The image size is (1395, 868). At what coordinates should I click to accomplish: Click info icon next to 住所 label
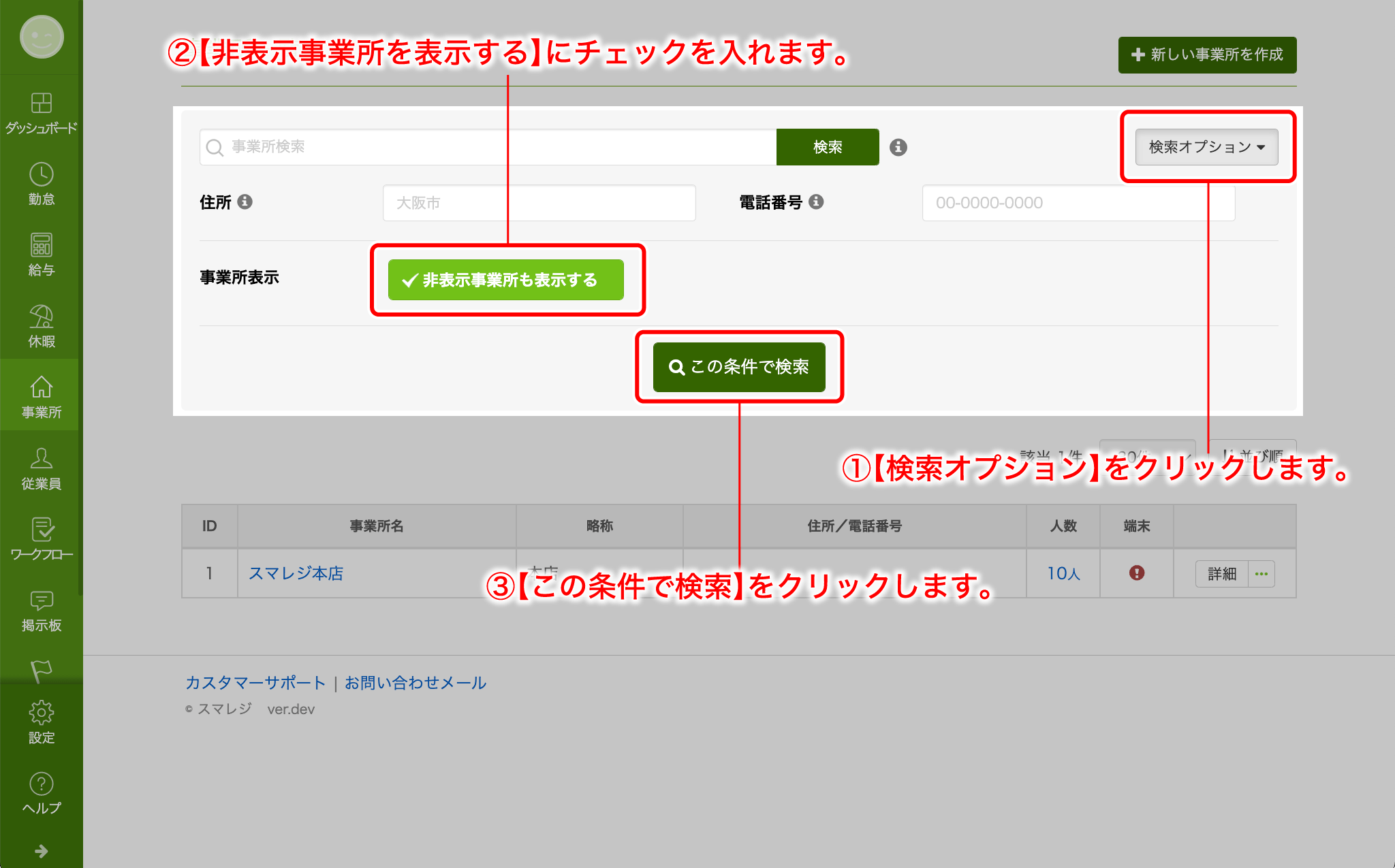[x=245, y=202]
